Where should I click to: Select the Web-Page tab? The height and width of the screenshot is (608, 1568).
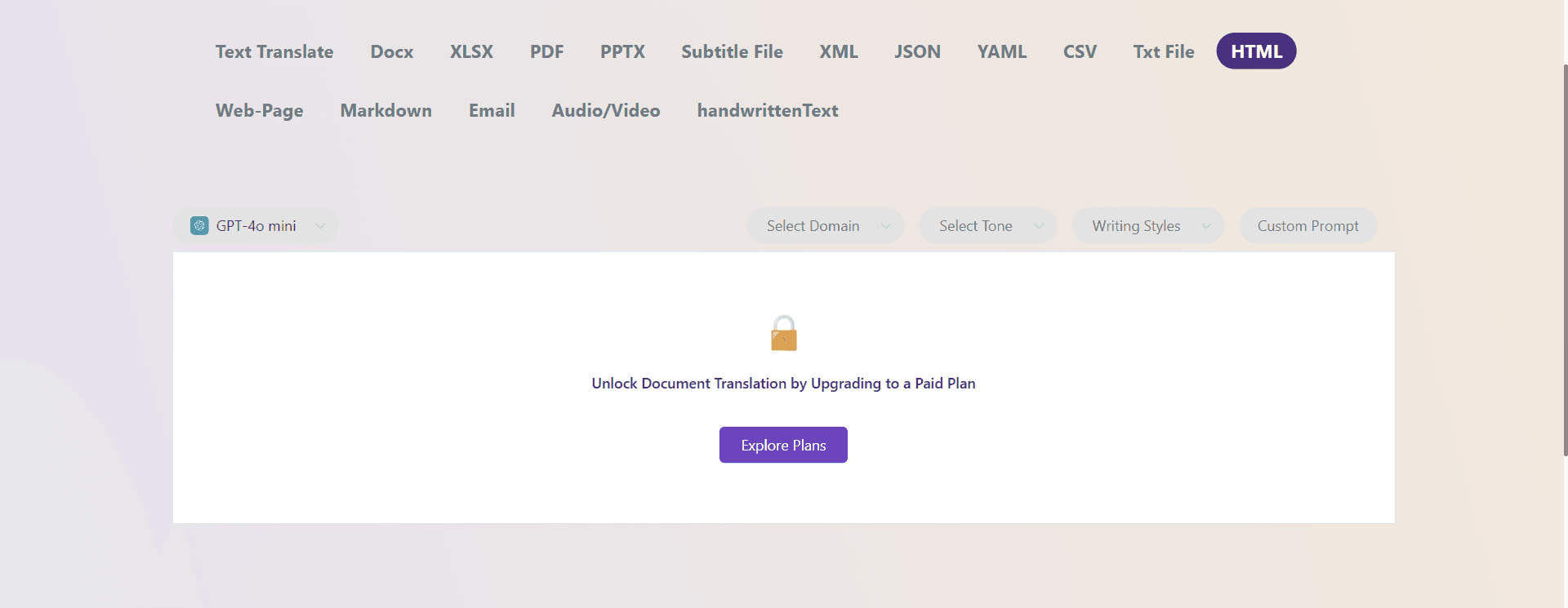[x=260, y=110]
